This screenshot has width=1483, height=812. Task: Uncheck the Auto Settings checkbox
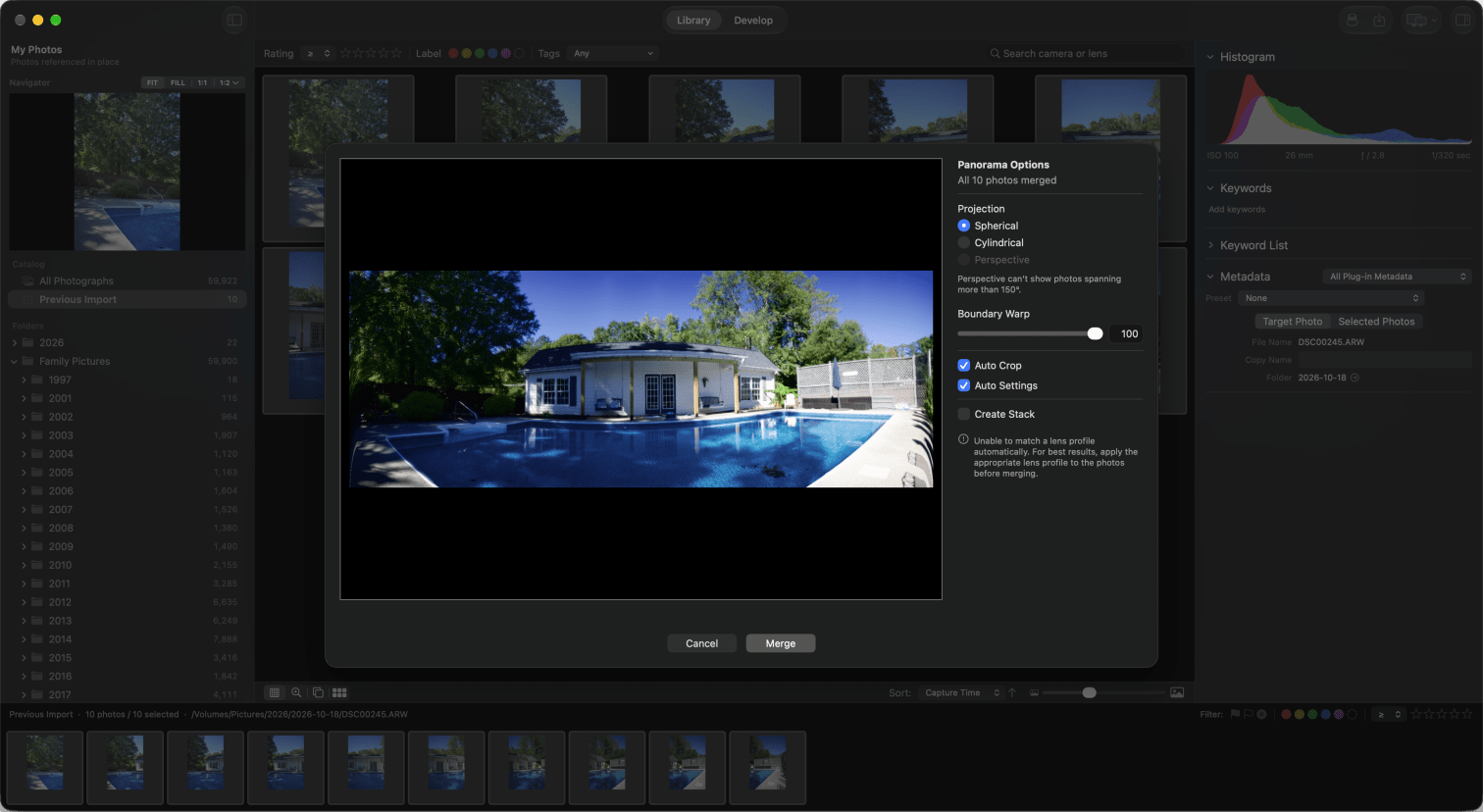pyautogui.click(x=964, y=385)
